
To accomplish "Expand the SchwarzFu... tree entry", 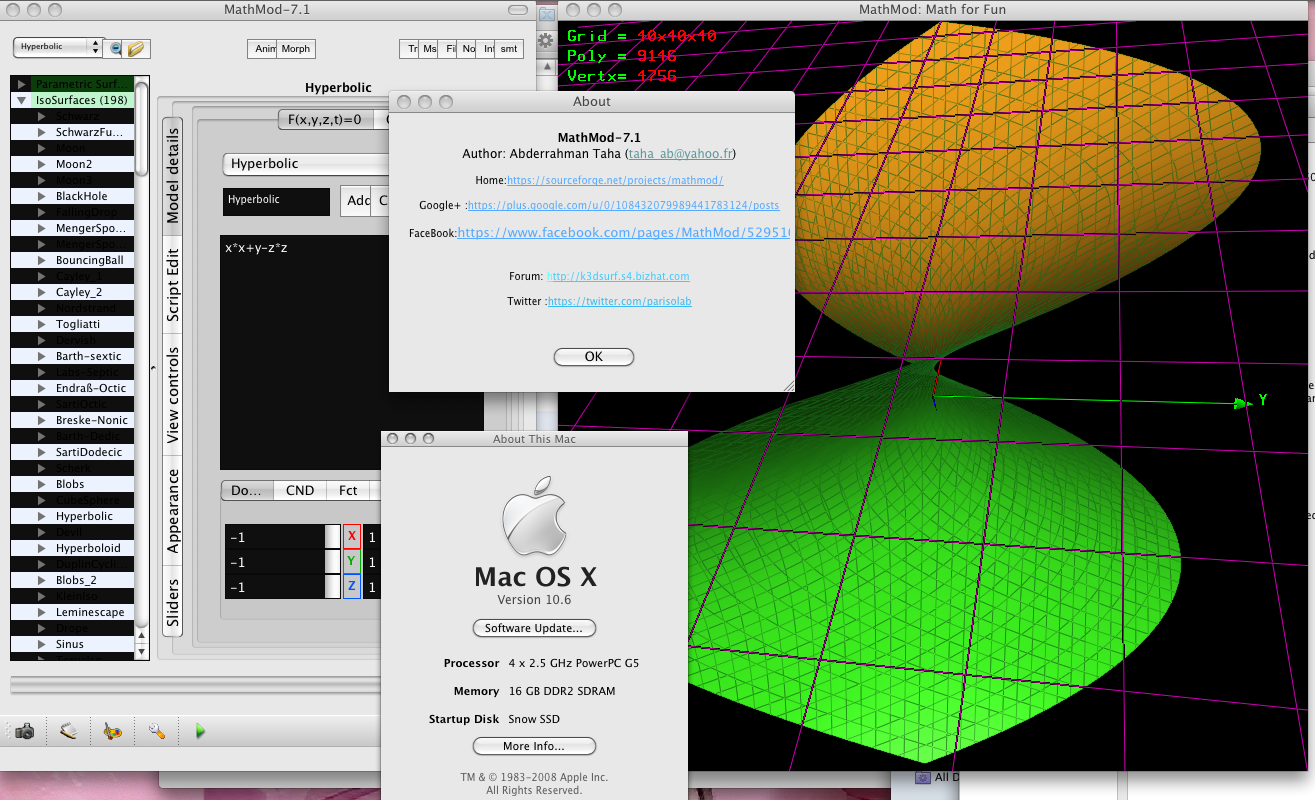I will pos(42,132).
